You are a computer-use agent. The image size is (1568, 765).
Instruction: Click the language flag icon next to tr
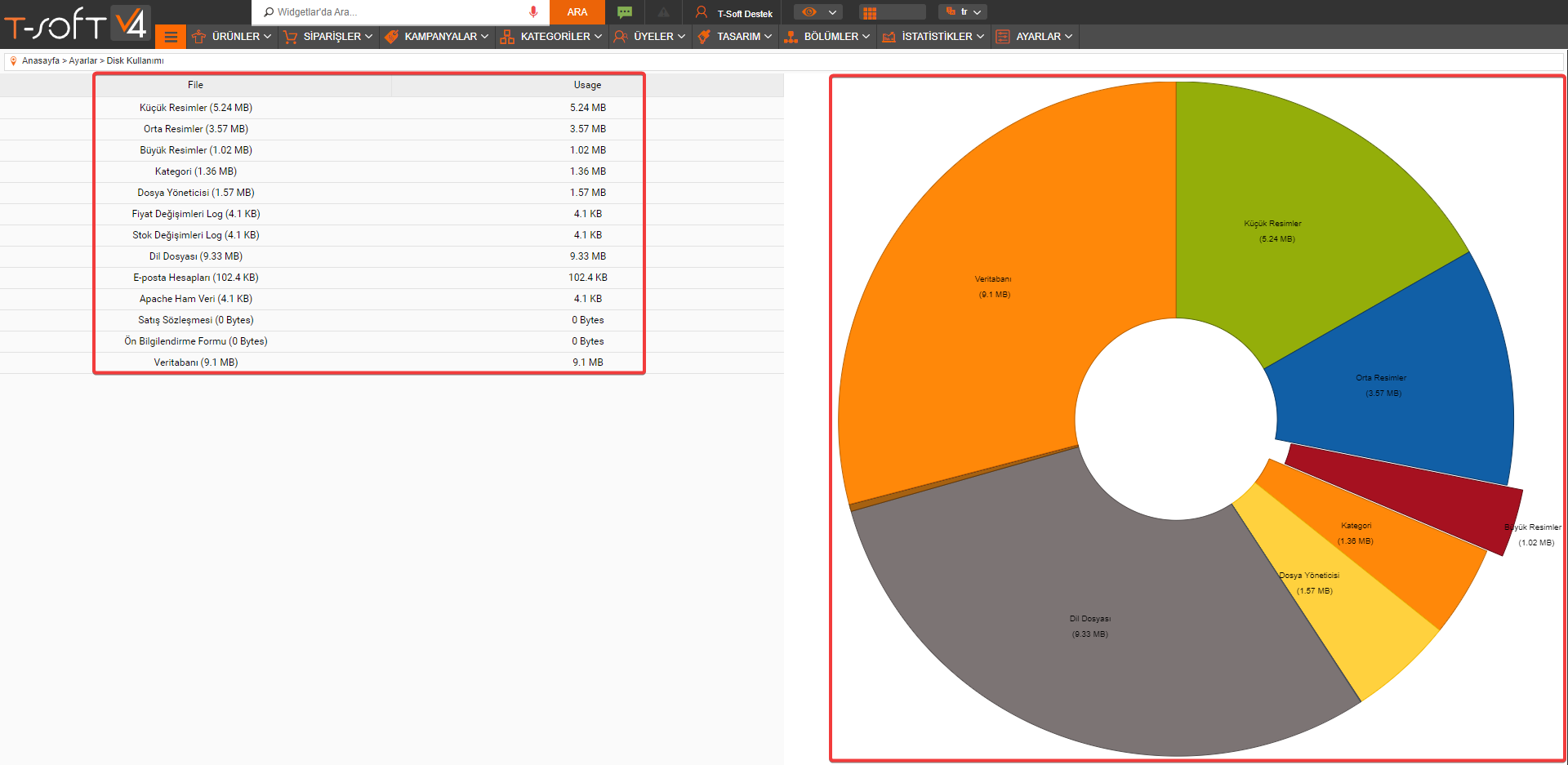[951, 11]
